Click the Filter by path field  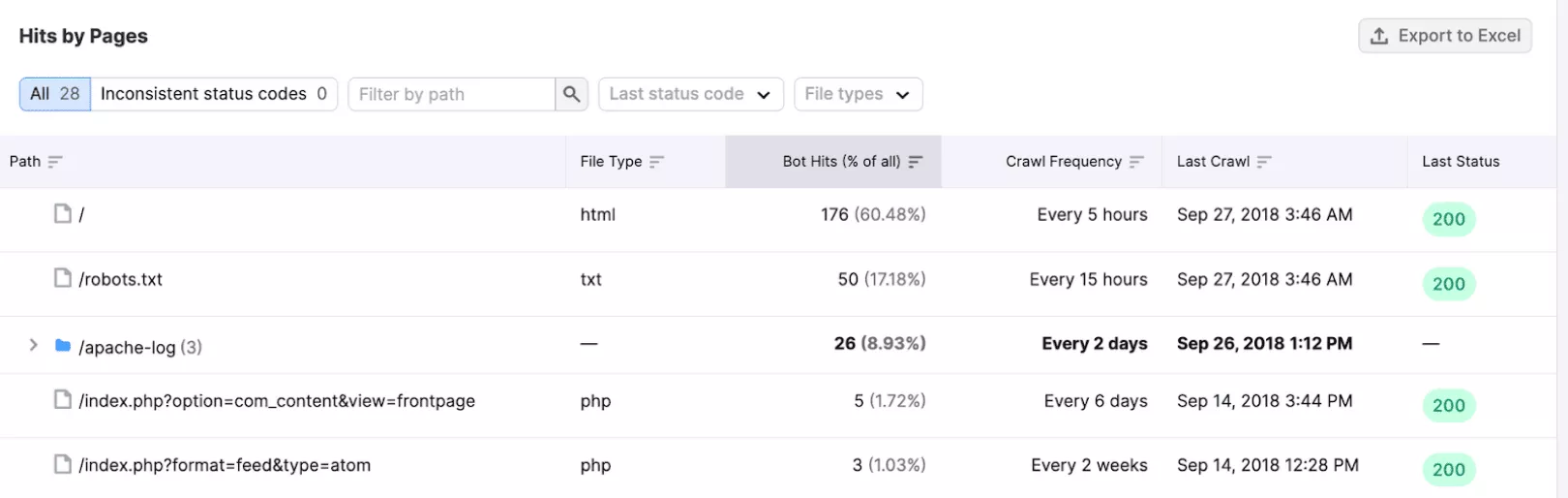point(451,94)
